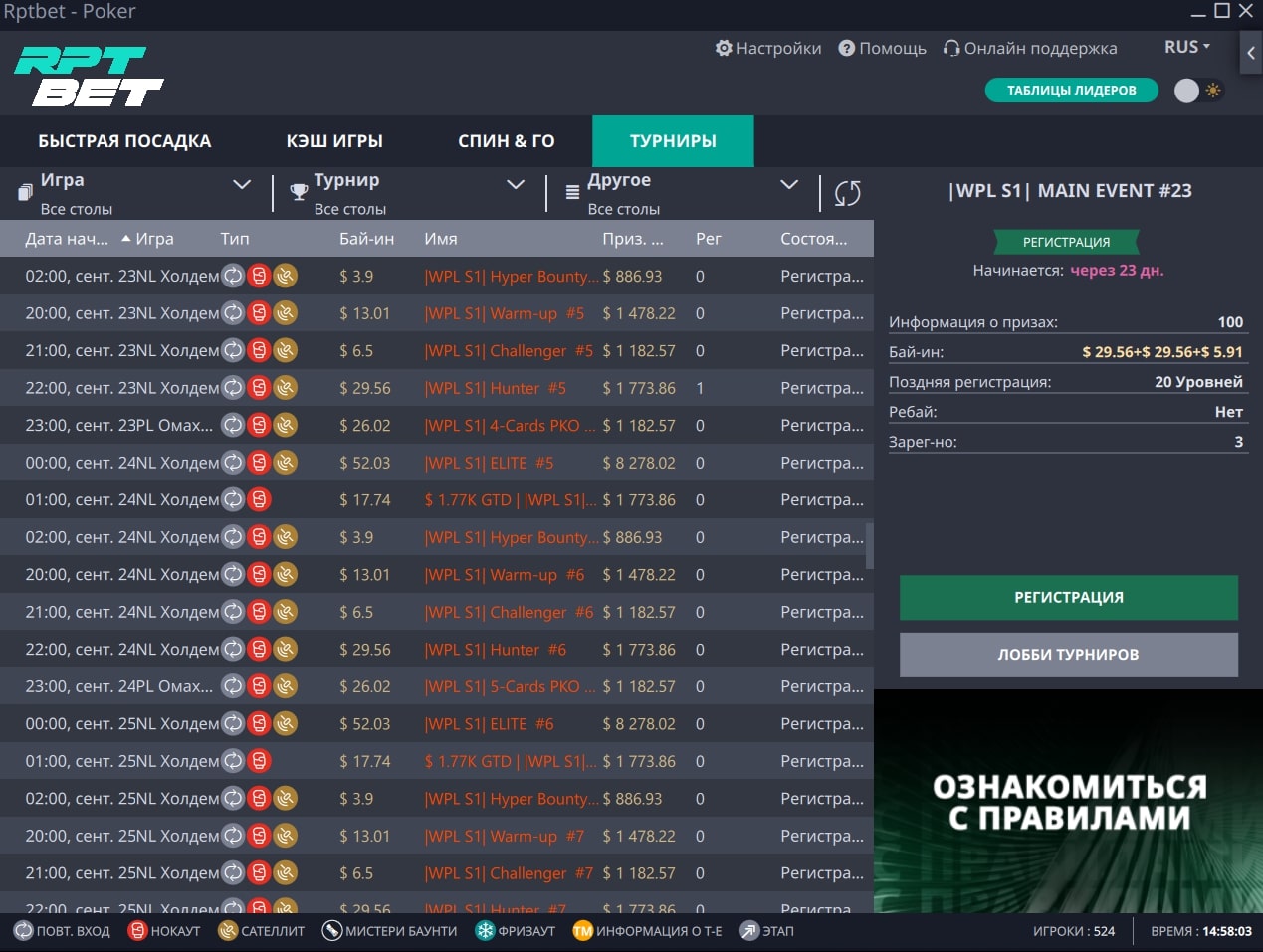Expand the Турнир filter dropdown
The width and height of the screenshot is (1263, 952).
[x=516, y=184]
